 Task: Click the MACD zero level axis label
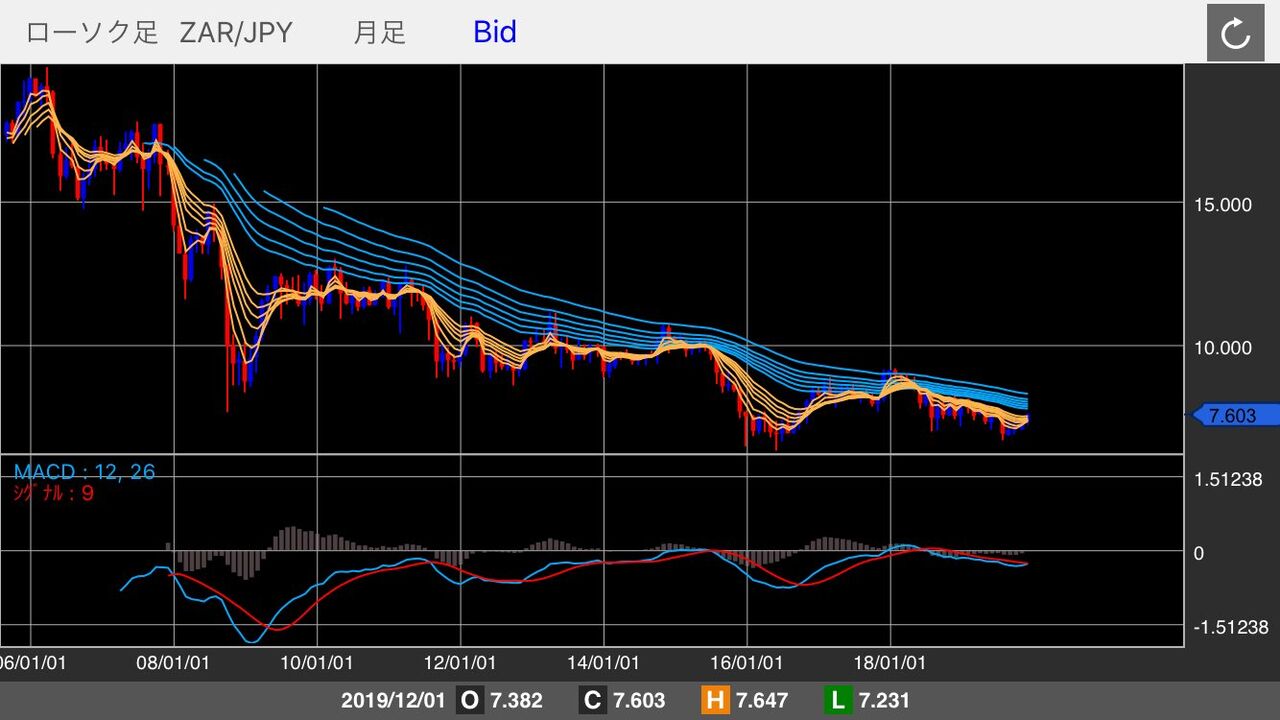pos(1198,553)
